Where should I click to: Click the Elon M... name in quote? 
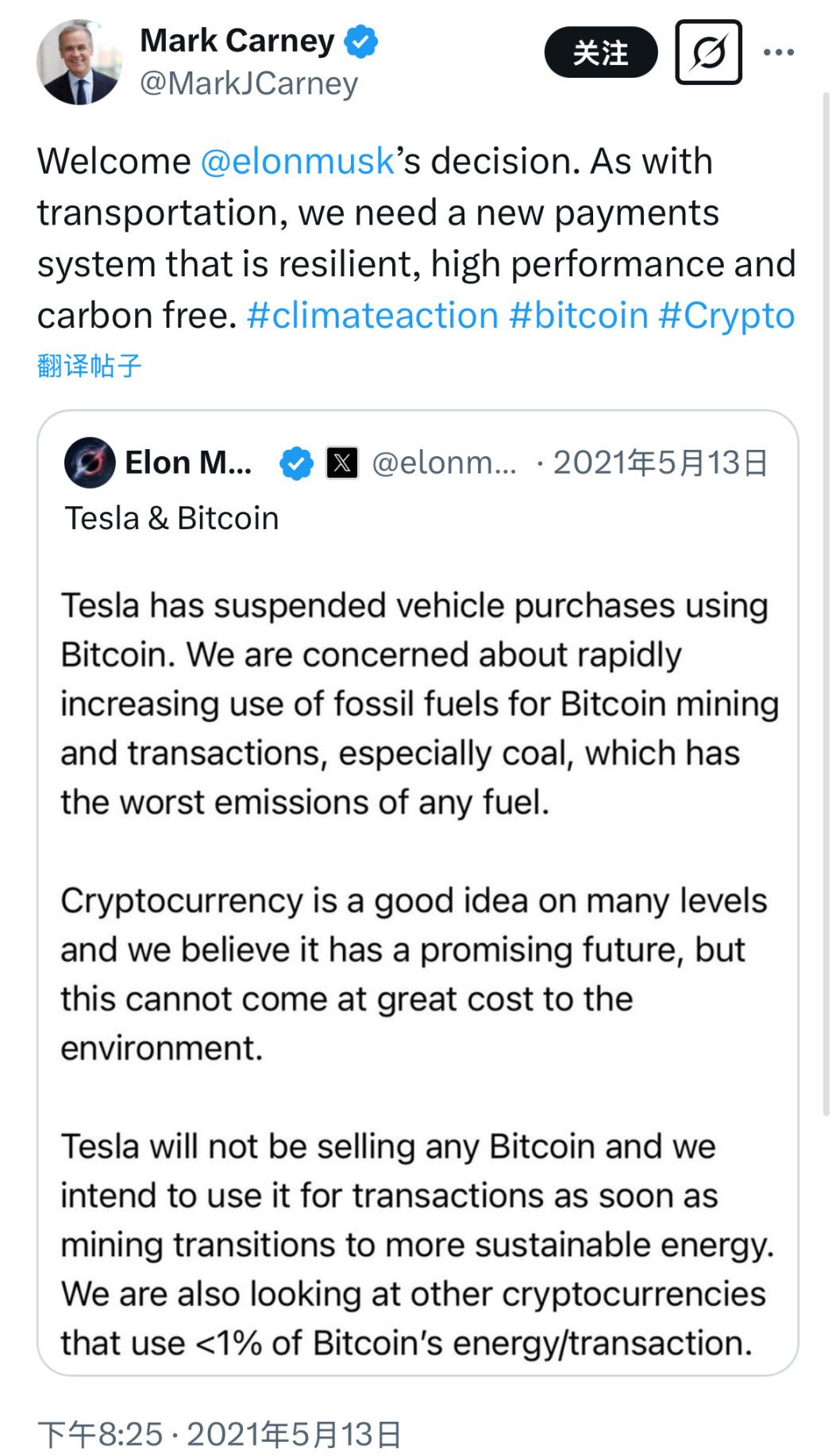click(189, 463)
